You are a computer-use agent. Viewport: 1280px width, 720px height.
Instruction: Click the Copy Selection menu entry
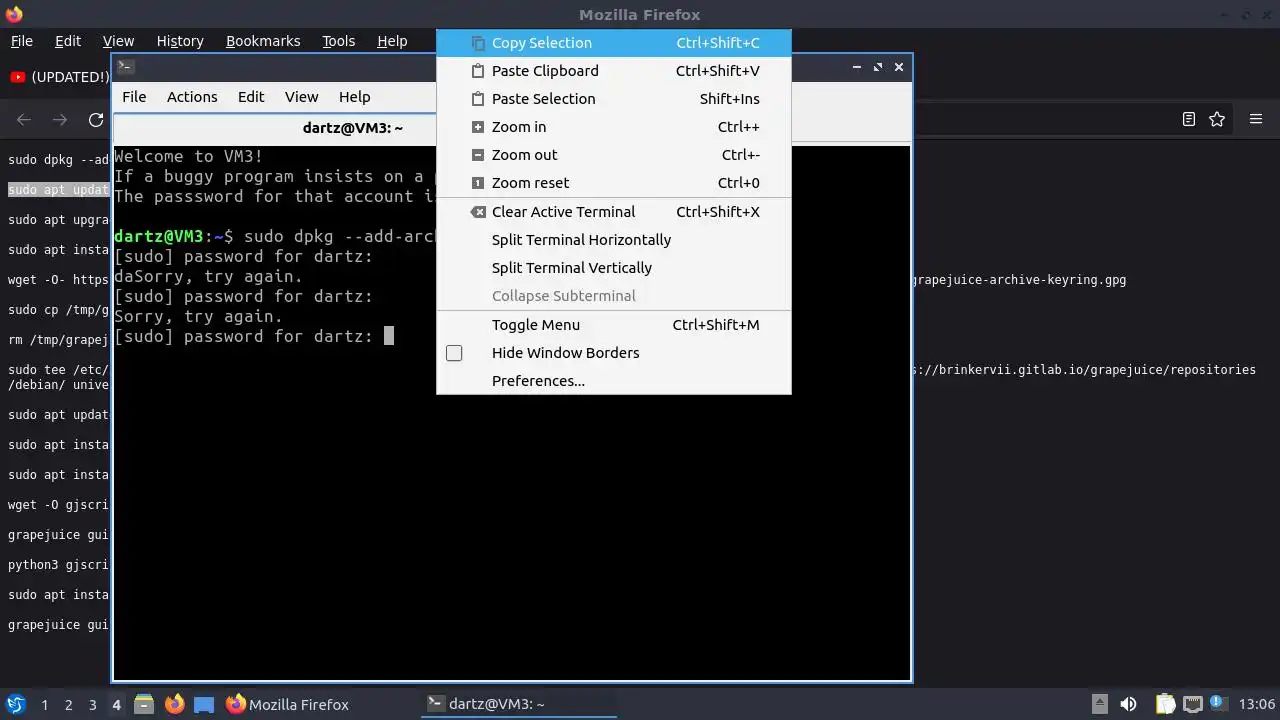(614, 43)
